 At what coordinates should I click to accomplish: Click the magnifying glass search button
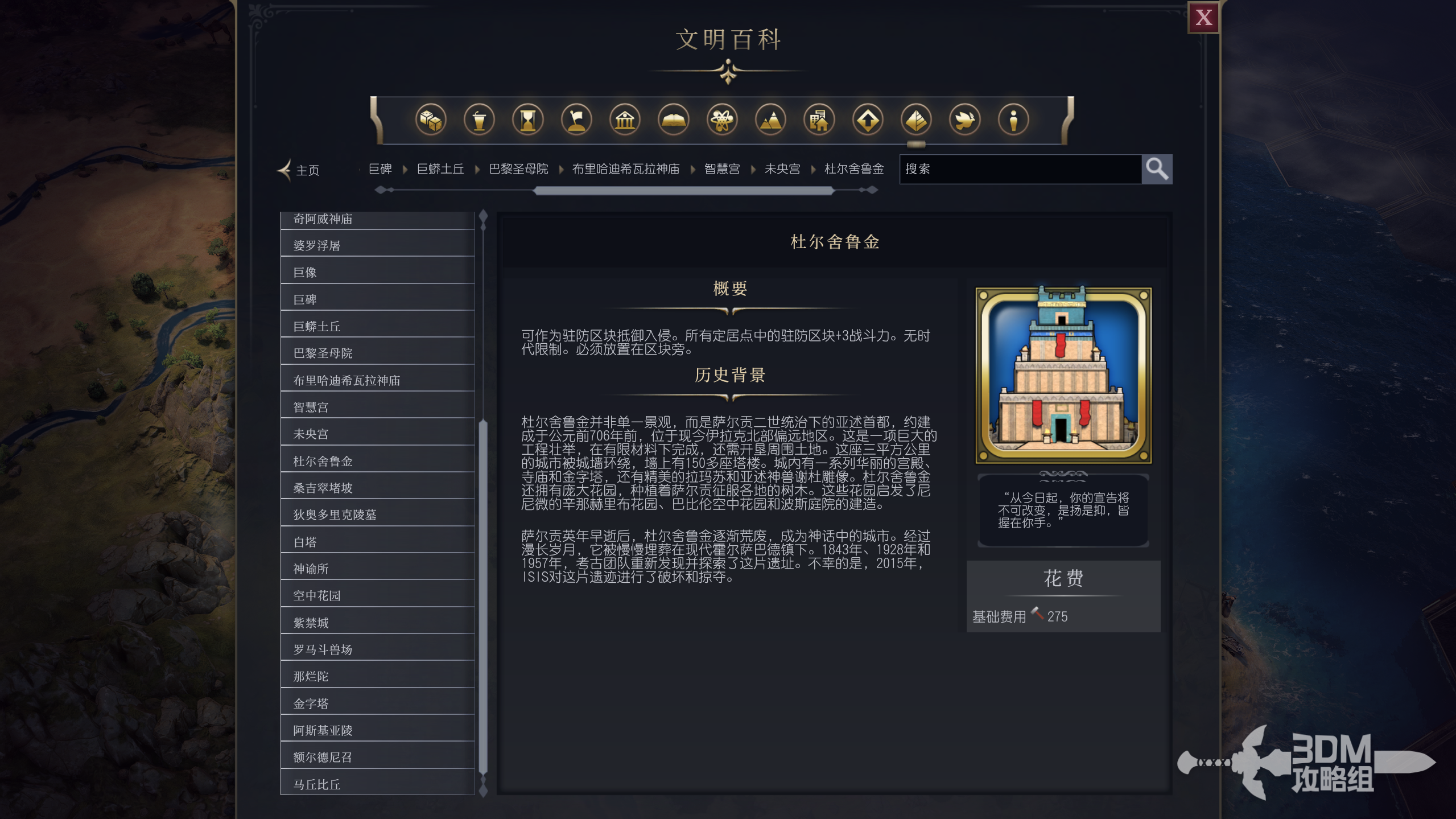[1157, 169]
